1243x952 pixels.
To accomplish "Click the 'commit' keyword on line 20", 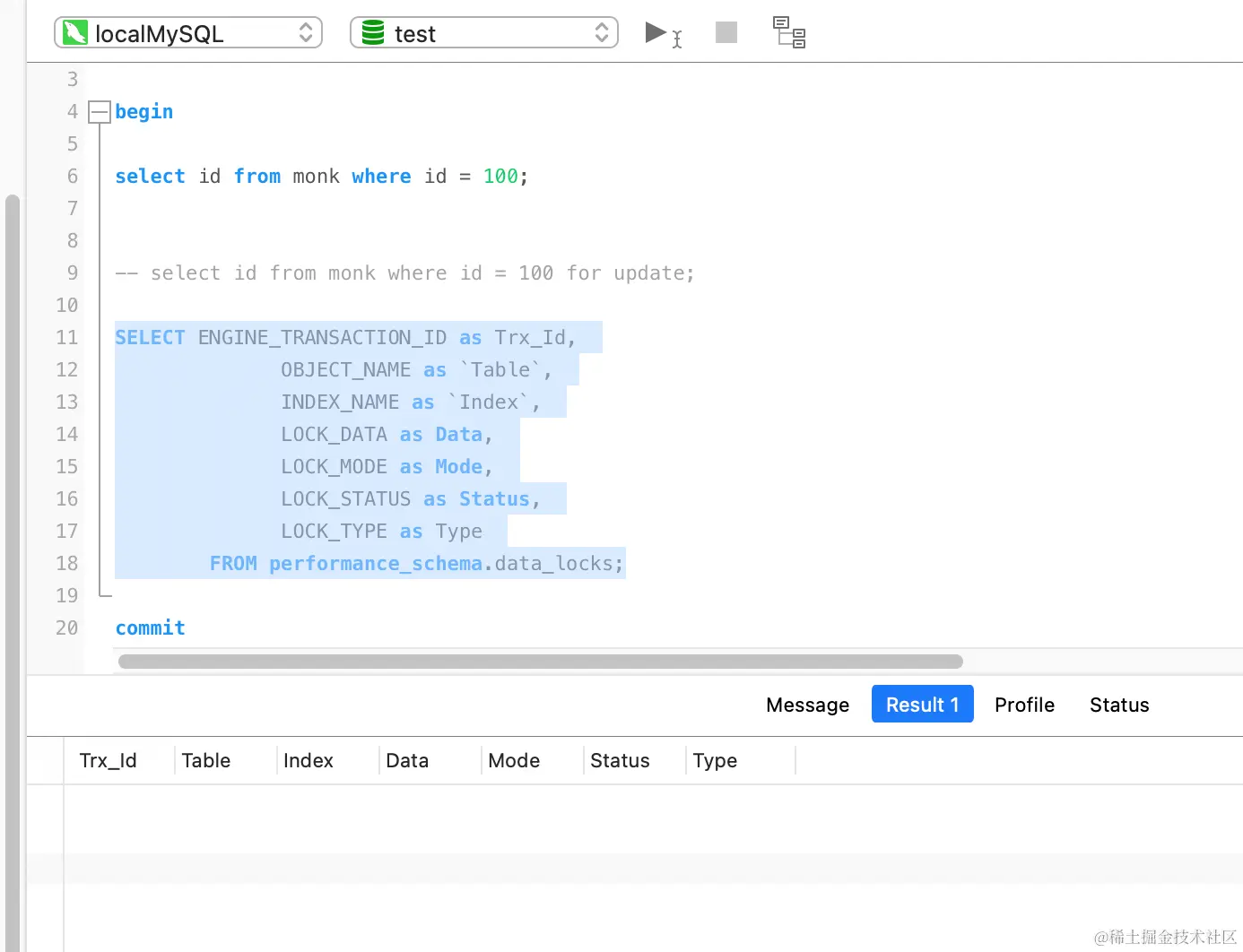I will pos(150,628).
